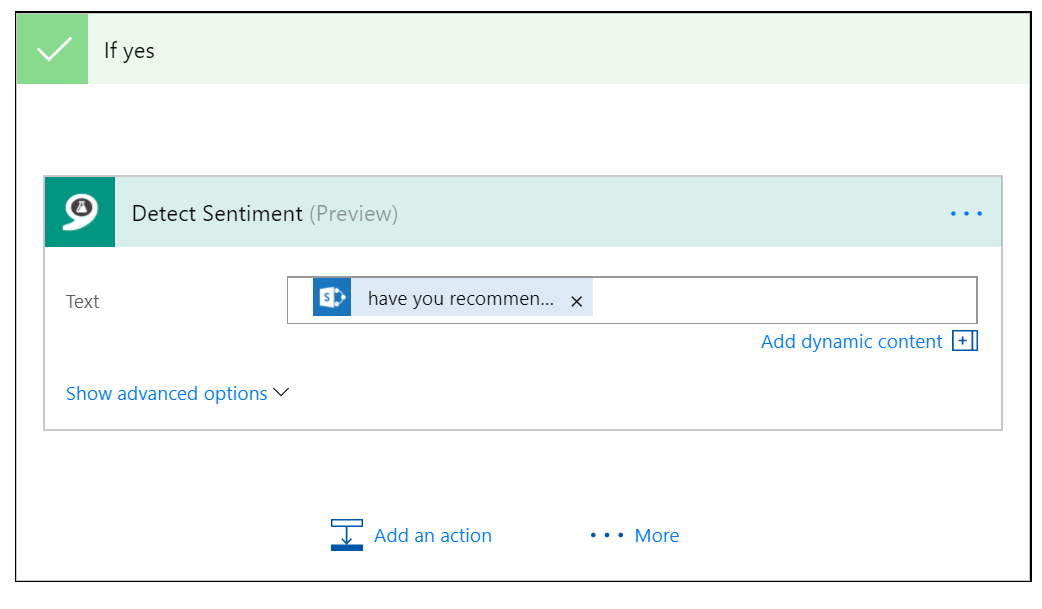Click the Add an action icon
Image resolution: width=1042 pixels, height=609 pixels.
(347, 535)
